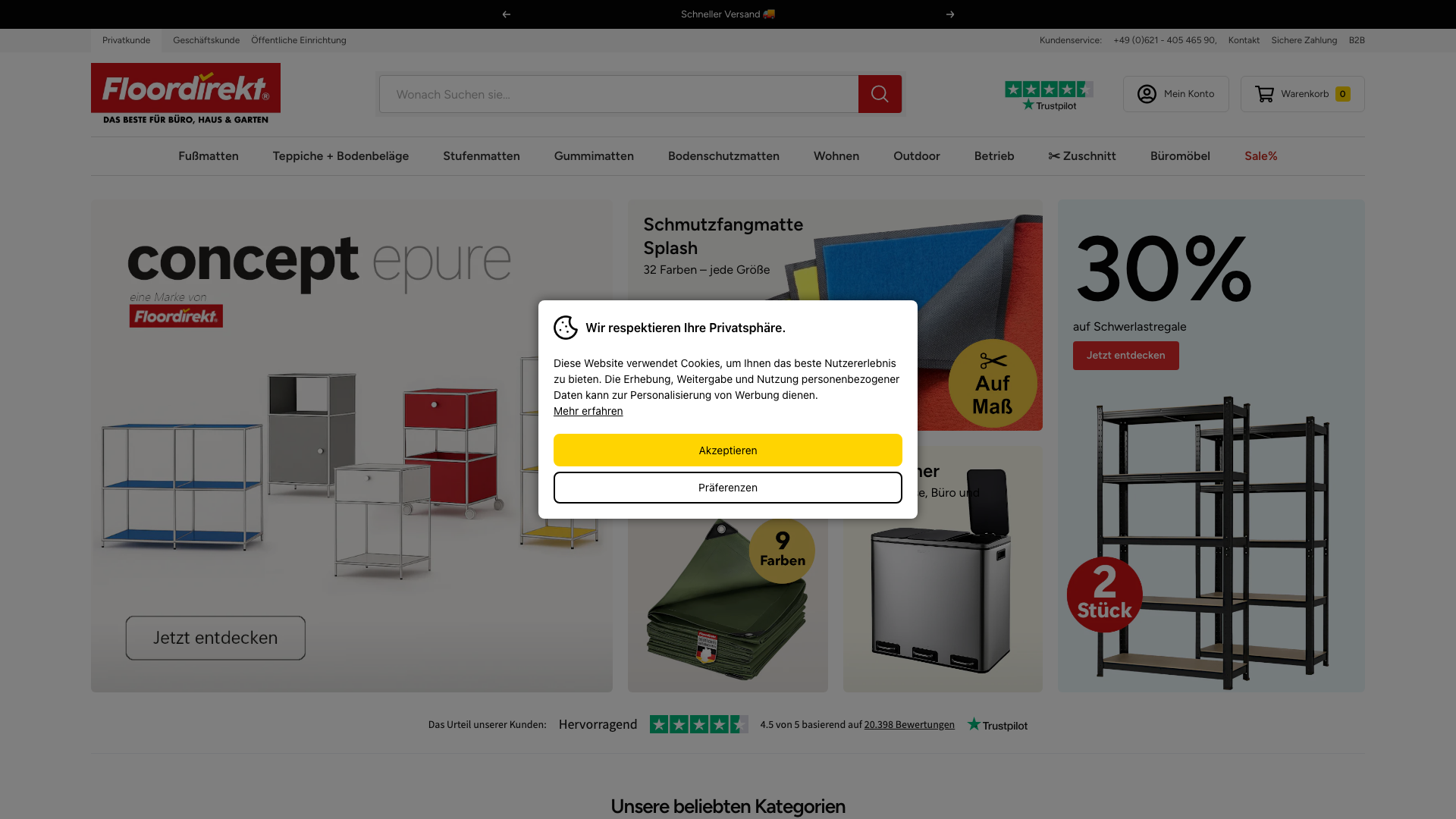The height and width of the screenshot is (819, 1456).
Task: Switch to Öffentliche Einrichtung tab
Action: [299, 40]
